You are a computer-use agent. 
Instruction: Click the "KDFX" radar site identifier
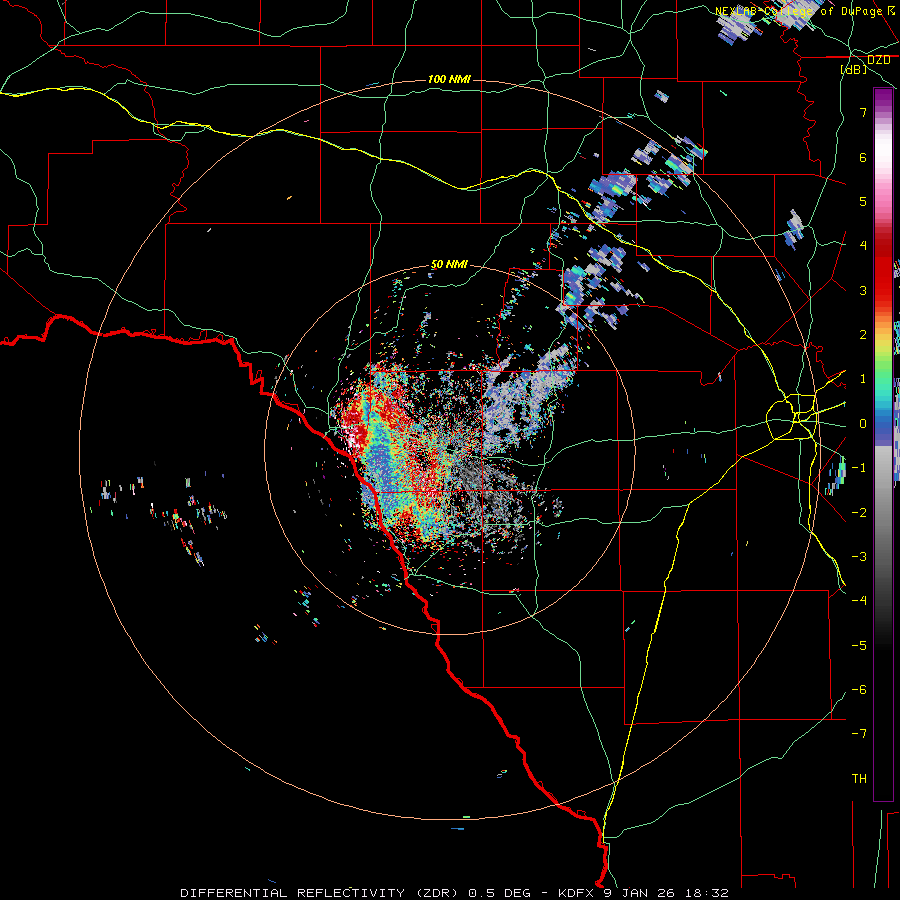coord(577,893)
